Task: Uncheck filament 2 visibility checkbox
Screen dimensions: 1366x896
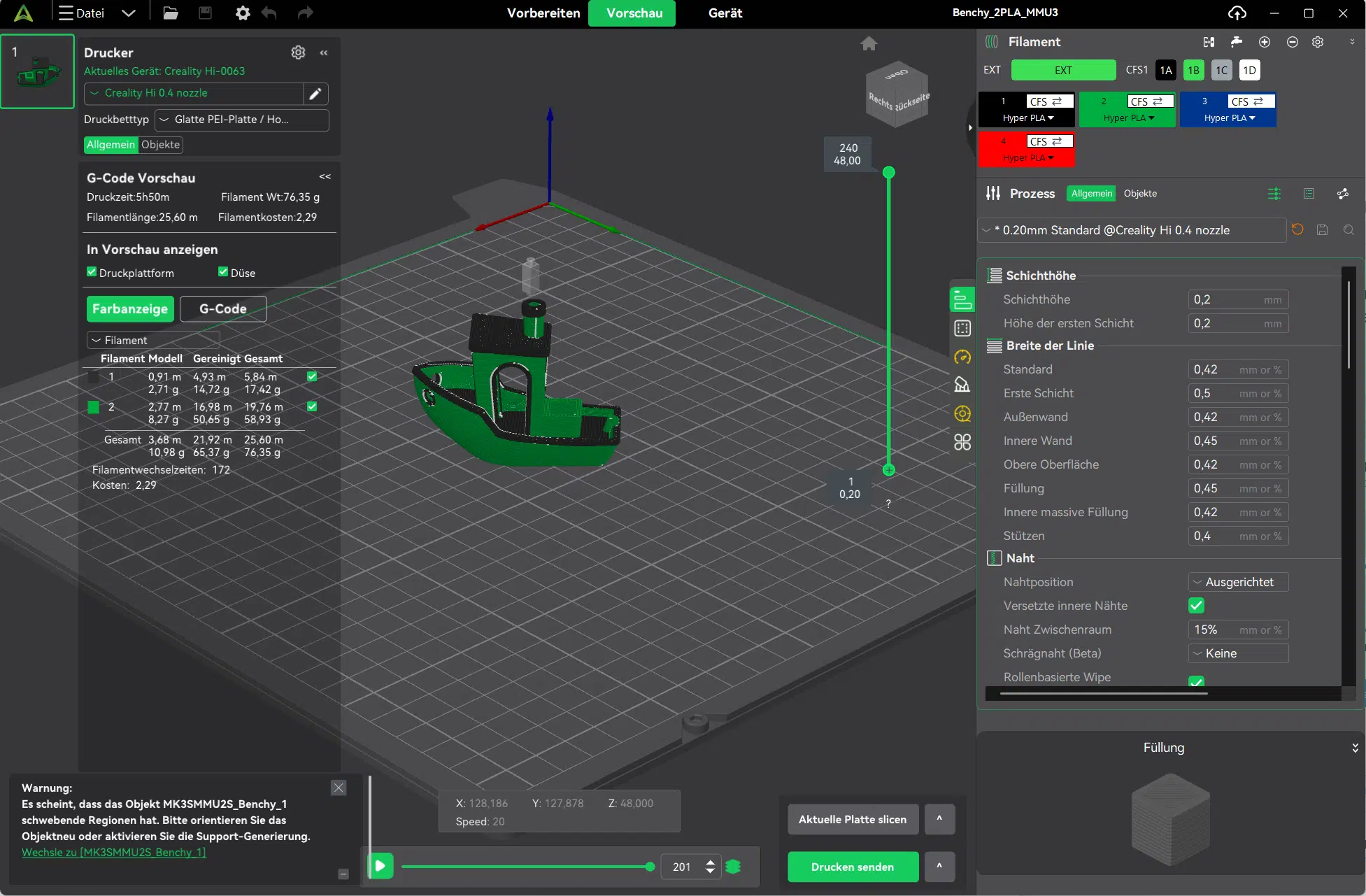Action: coord(312,406)
